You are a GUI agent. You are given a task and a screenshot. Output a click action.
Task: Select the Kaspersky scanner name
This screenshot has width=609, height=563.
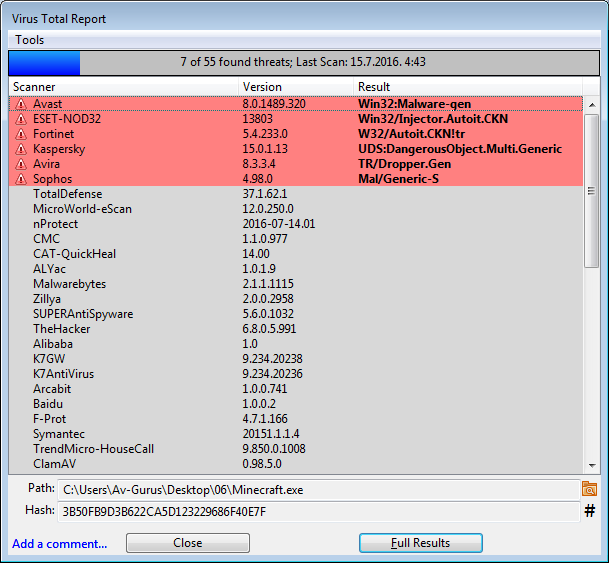pyautogui.click(x=59, y=149)
